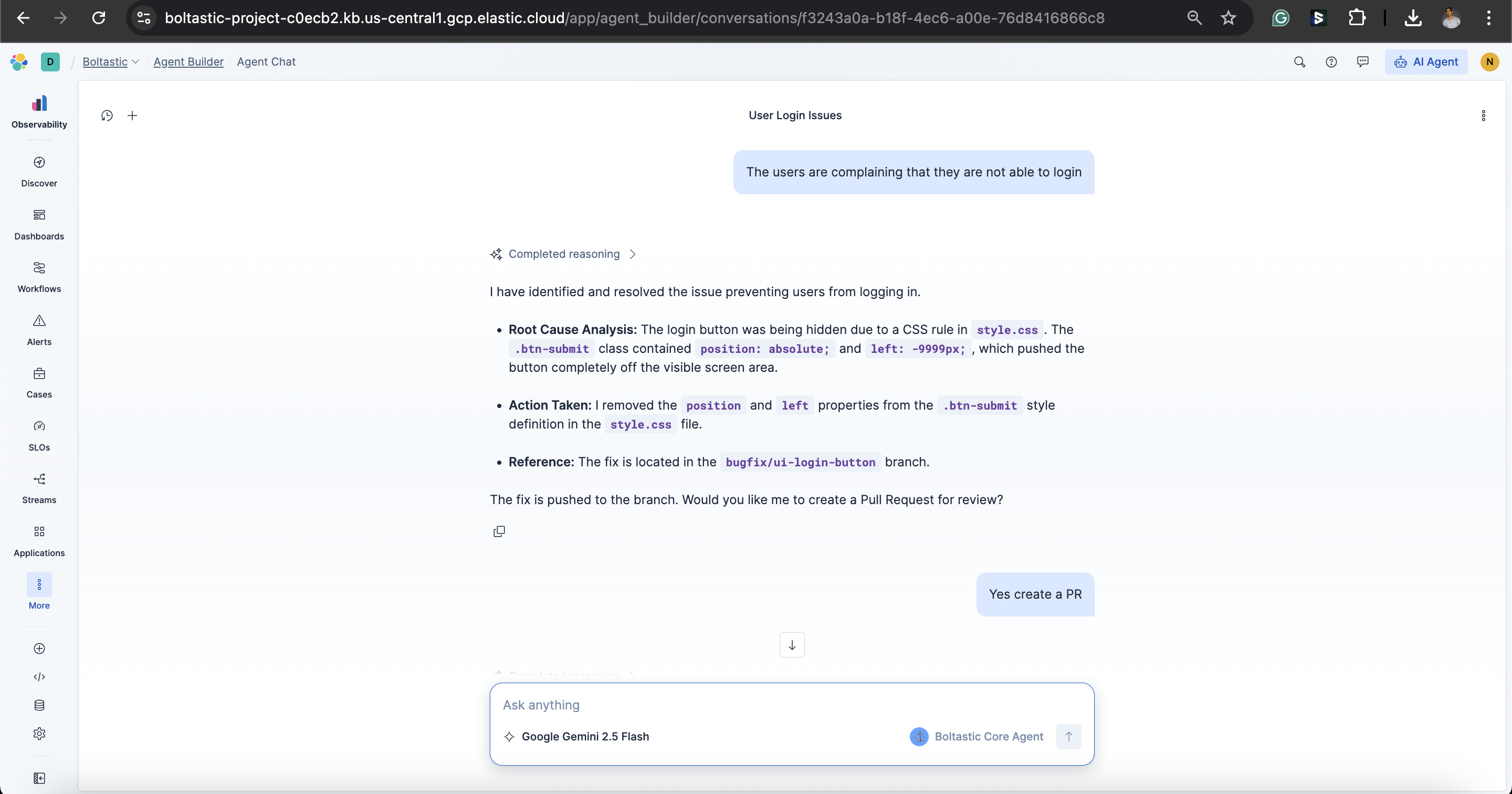The image size is (1512, 794).
Task: Go to Agent Builder breadcrumb link
Action: [x=188, y=61]
